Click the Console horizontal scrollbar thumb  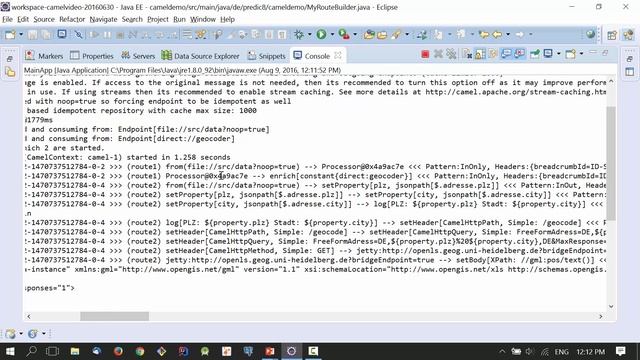tap(114, 316)
